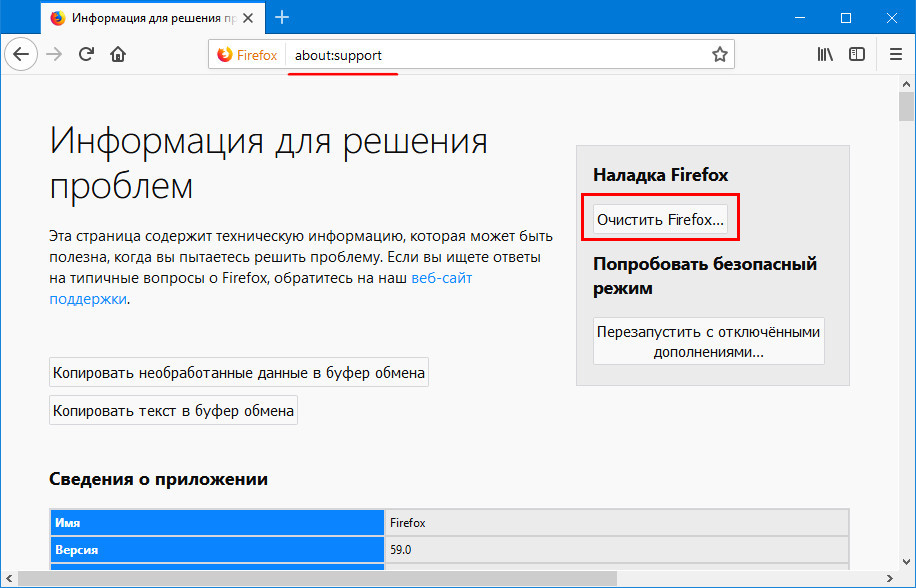Click the horizontal scrollbar right arrow
This screenshot has width=916, height=588.
pyautogui.click(x=890, y=578)
